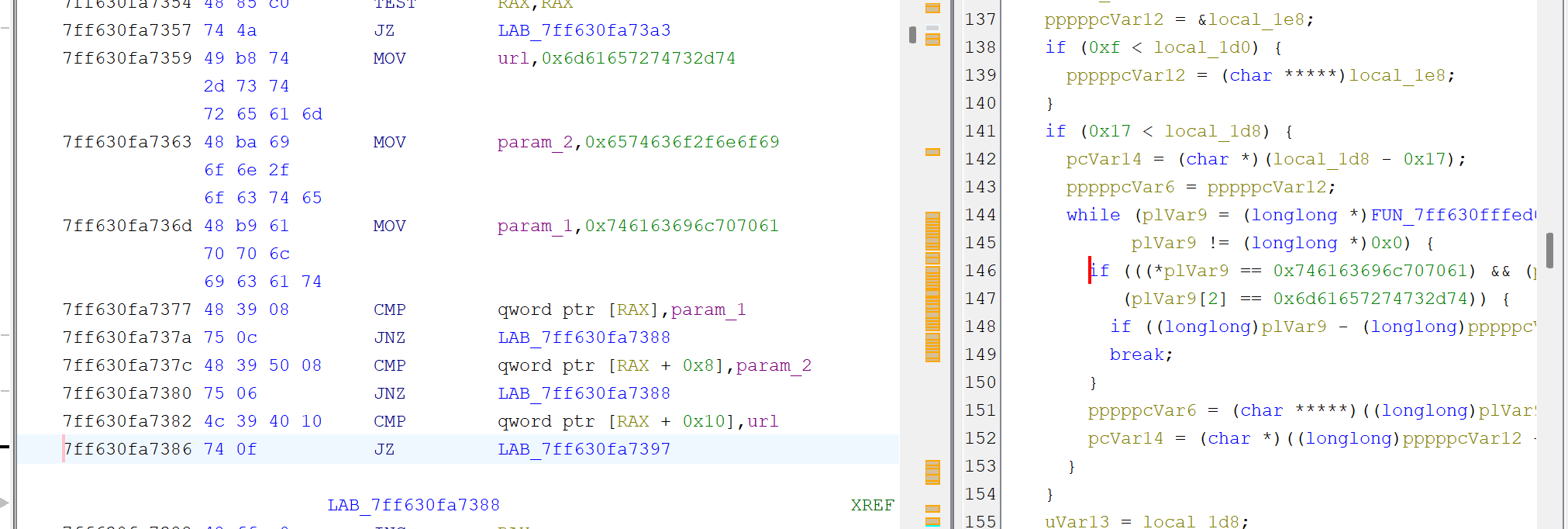Click the topmost orange marker in the margin

pyautogui.click(x=932, y=8)
